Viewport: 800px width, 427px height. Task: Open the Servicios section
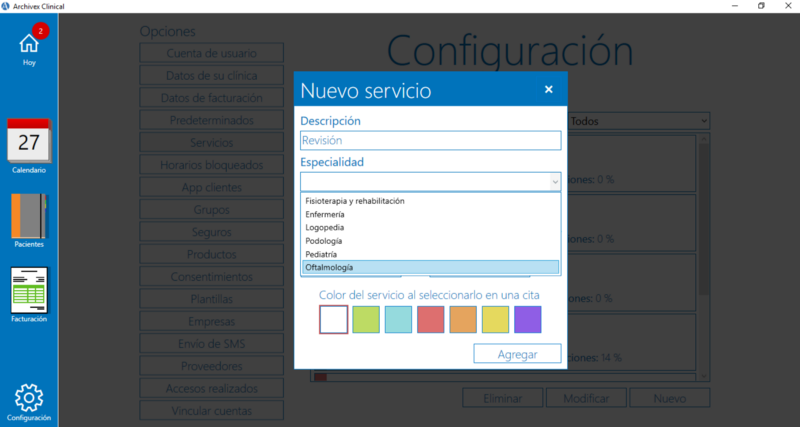(x=212, y=143)
